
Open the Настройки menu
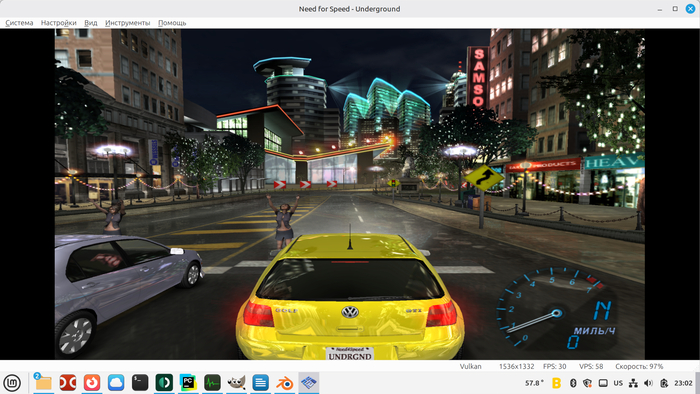click(58, 23)
